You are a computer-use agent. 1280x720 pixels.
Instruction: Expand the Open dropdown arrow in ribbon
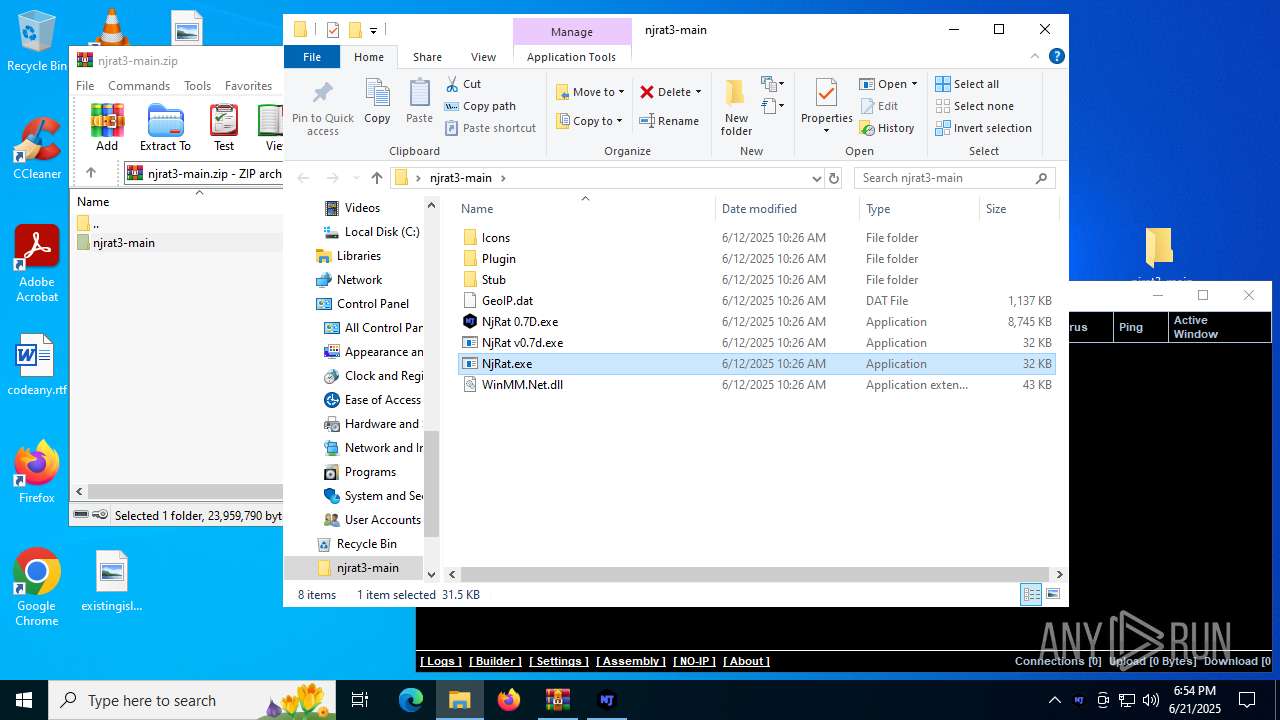[914, 84]
